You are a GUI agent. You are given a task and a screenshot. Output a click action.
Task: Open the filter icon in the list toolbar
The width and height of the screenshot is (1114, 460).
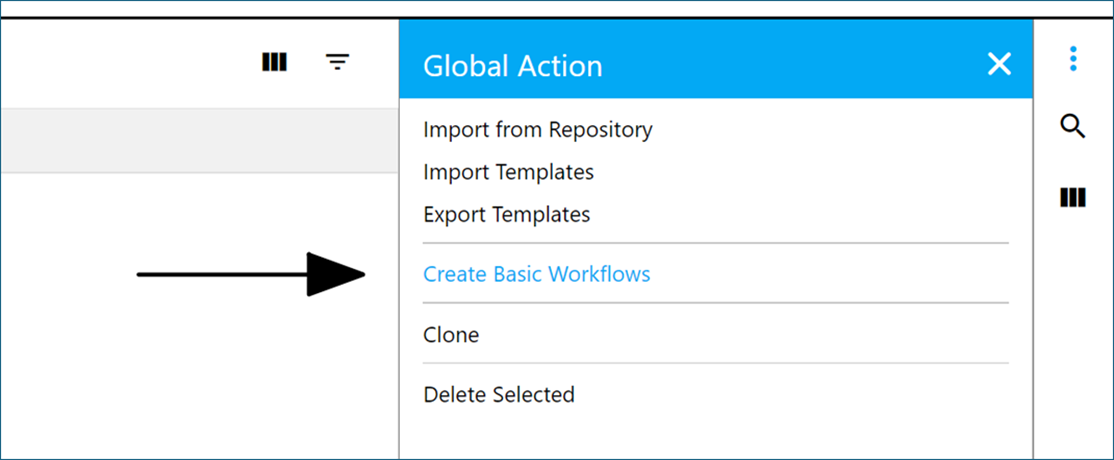click(338, 63)
